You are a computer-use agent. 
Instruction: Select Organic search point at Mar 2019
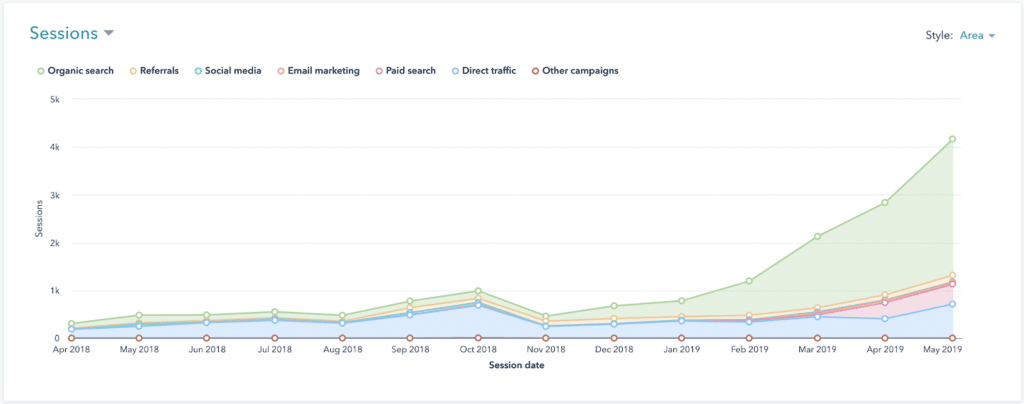point(817,236)
